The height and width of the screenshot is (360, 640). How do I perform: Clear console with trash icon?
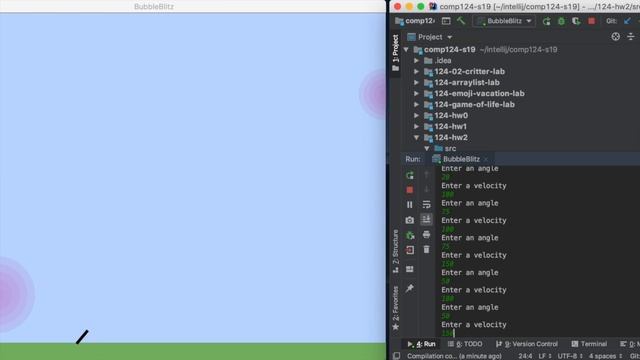pos(427,249)
